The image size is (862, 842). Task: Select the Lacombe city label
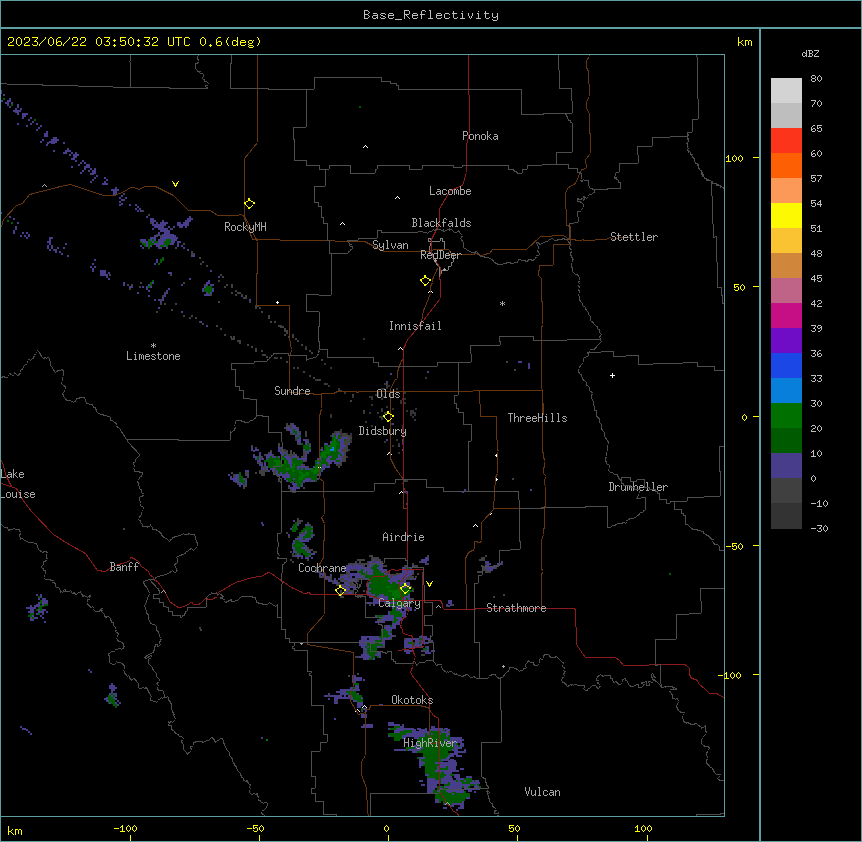[x=450, y=191]
